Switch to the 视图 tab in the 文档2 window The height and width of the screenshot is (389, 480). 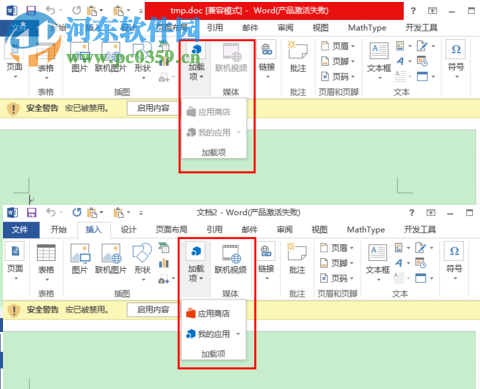tap(320, 229)
